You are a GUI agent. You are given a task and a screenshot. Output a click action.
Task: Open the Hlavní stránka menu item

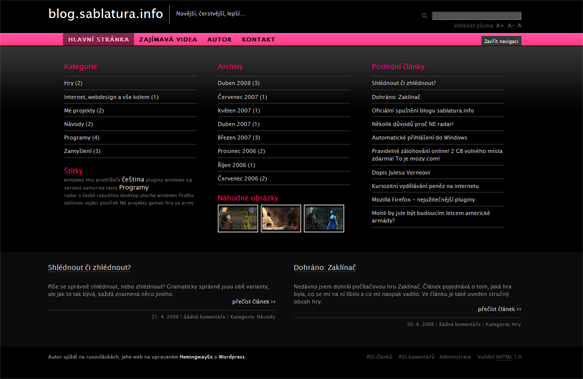(x=99, y=39)
